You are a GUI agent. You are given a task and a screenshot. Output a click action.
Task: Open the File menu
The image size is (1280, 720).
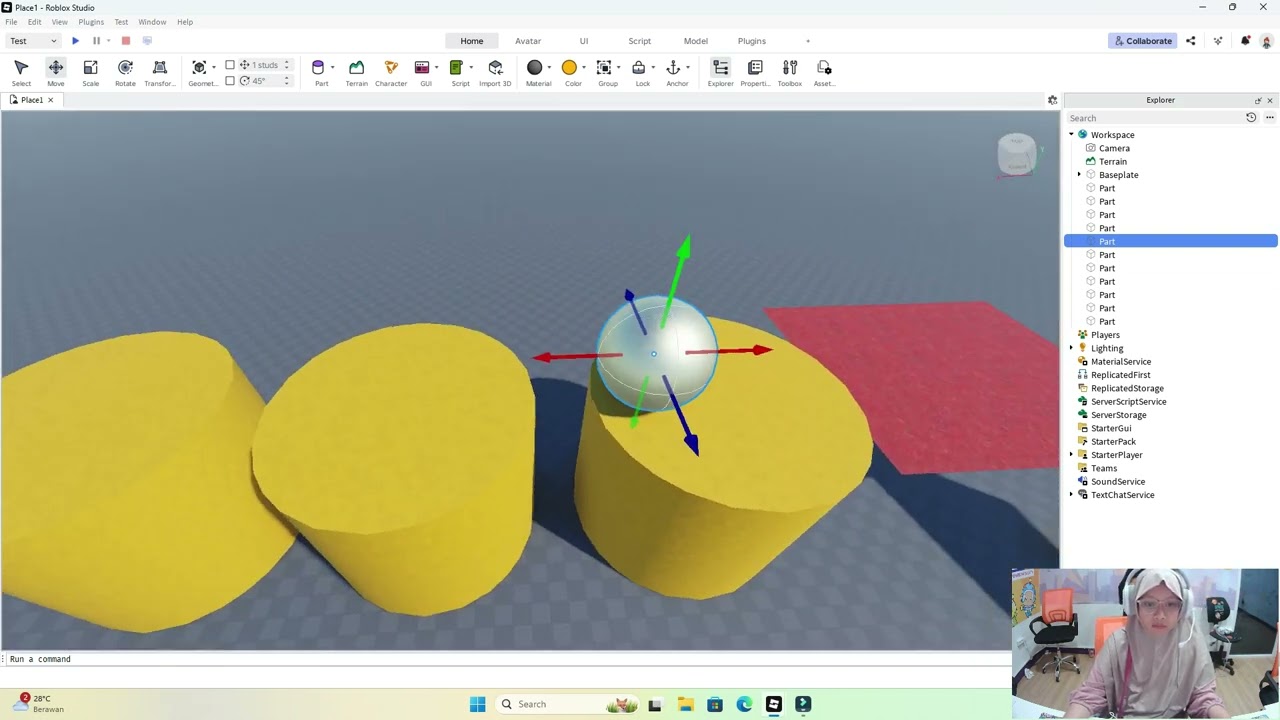(11, 22)
